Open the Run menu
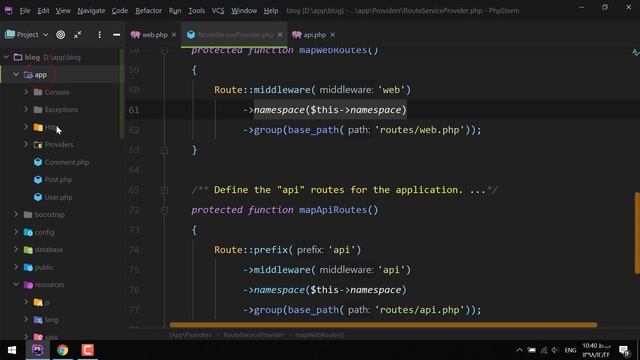Image resolution: width=640 pixels, height=360 pixels. 175,11
